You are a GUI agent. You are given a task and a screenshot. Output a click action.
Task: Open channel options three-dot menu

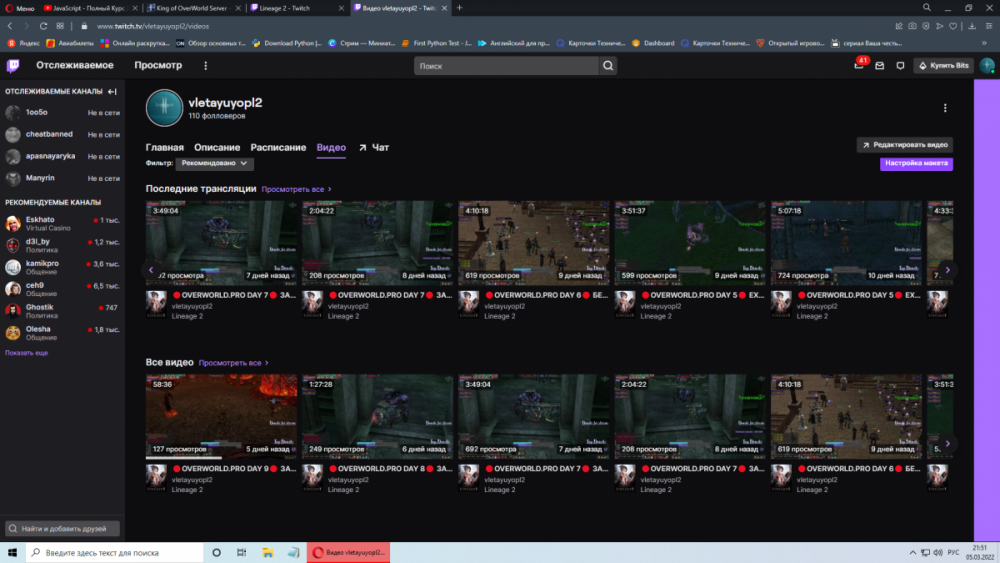[x=945, y=108]
